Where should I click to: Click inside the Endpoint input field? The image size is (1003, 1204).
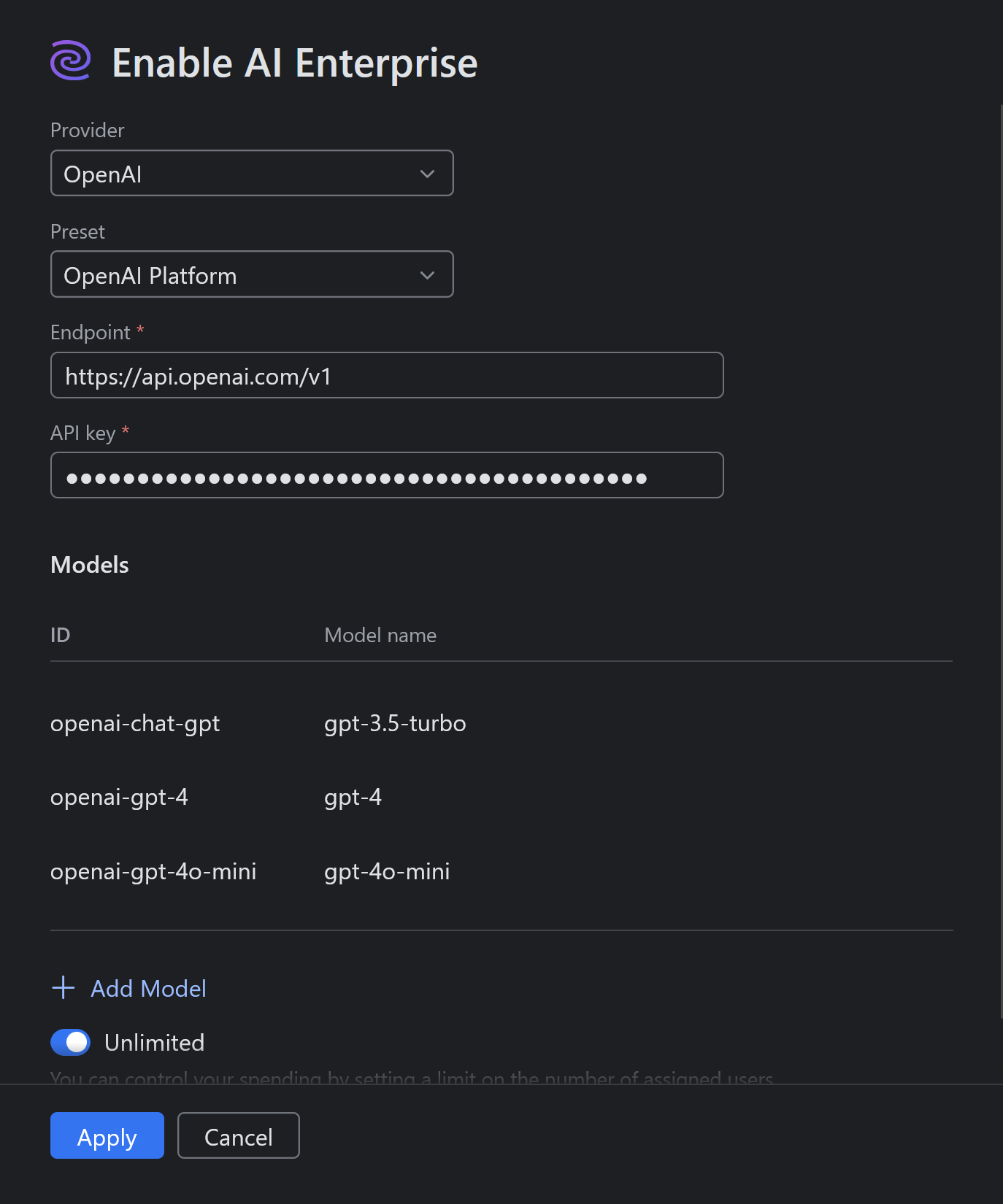(x=387, y=375)
